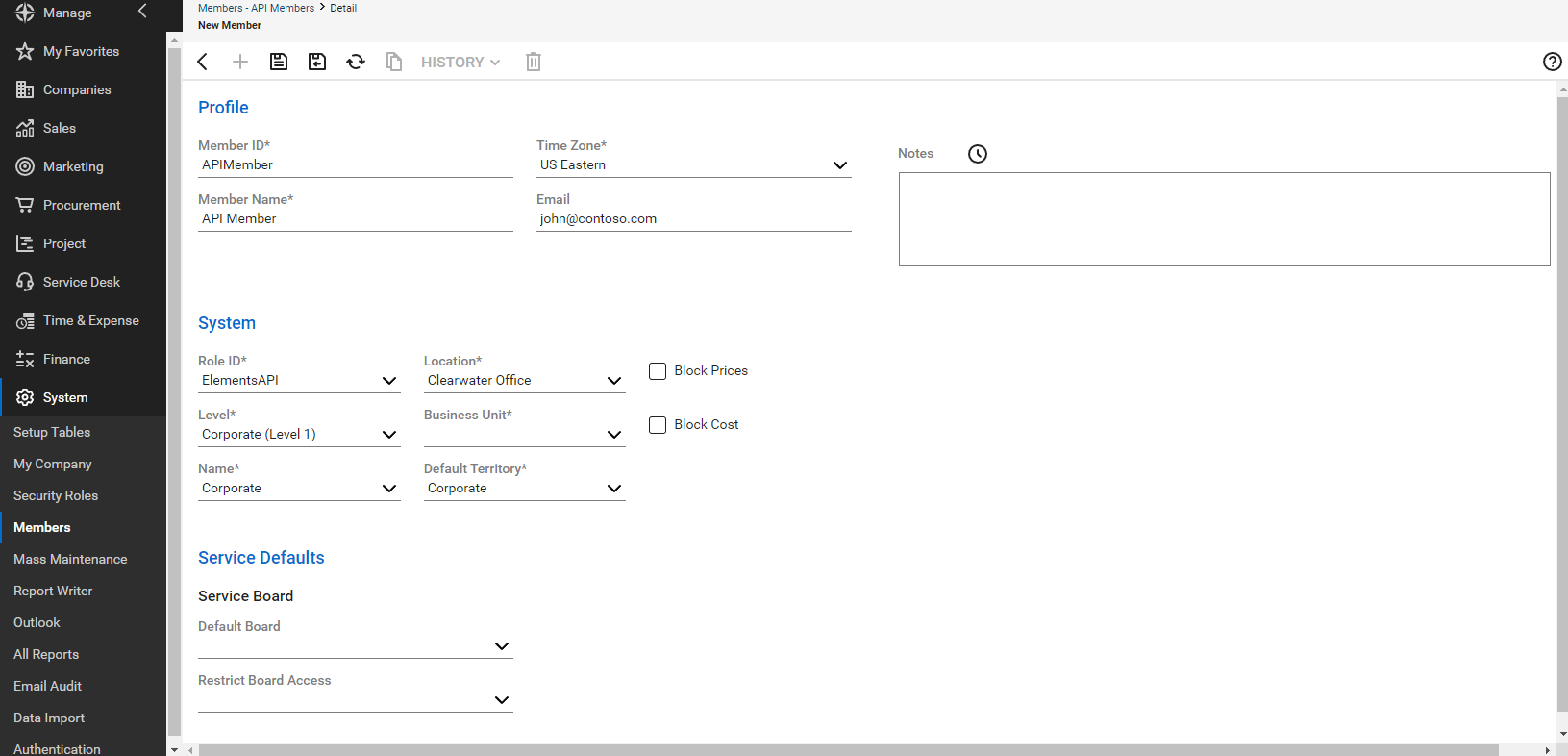Click the delete trash can icon
Screen dimensions: 1568x756
point(534,62)
